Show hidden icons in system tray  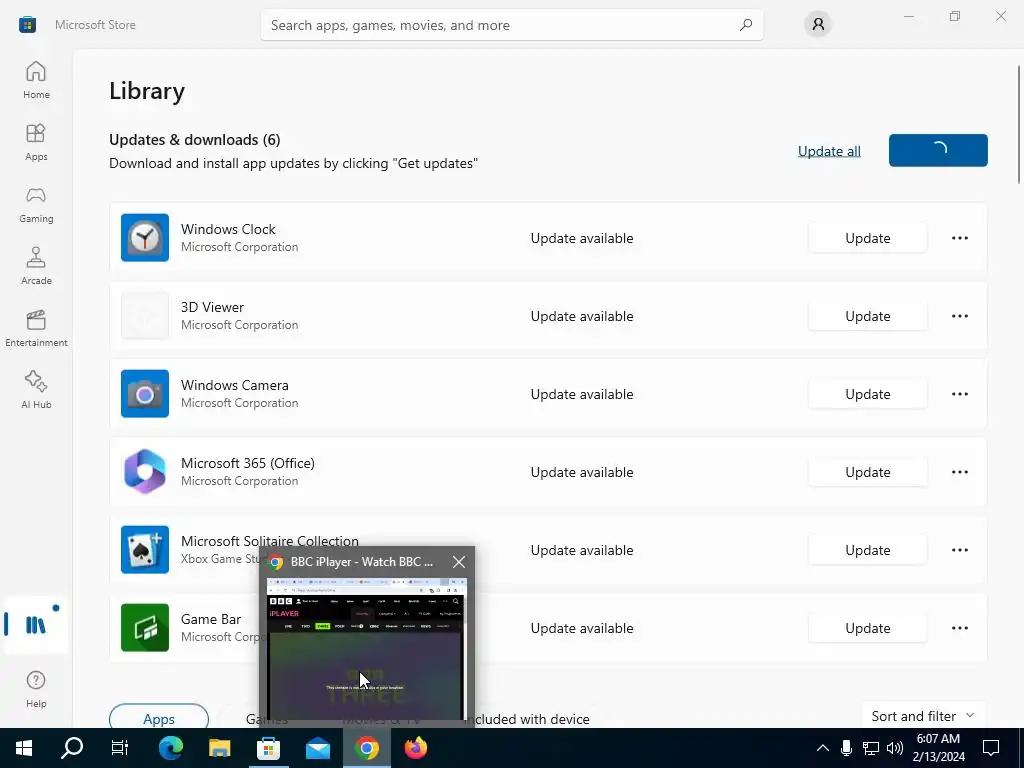pos(823,748)
